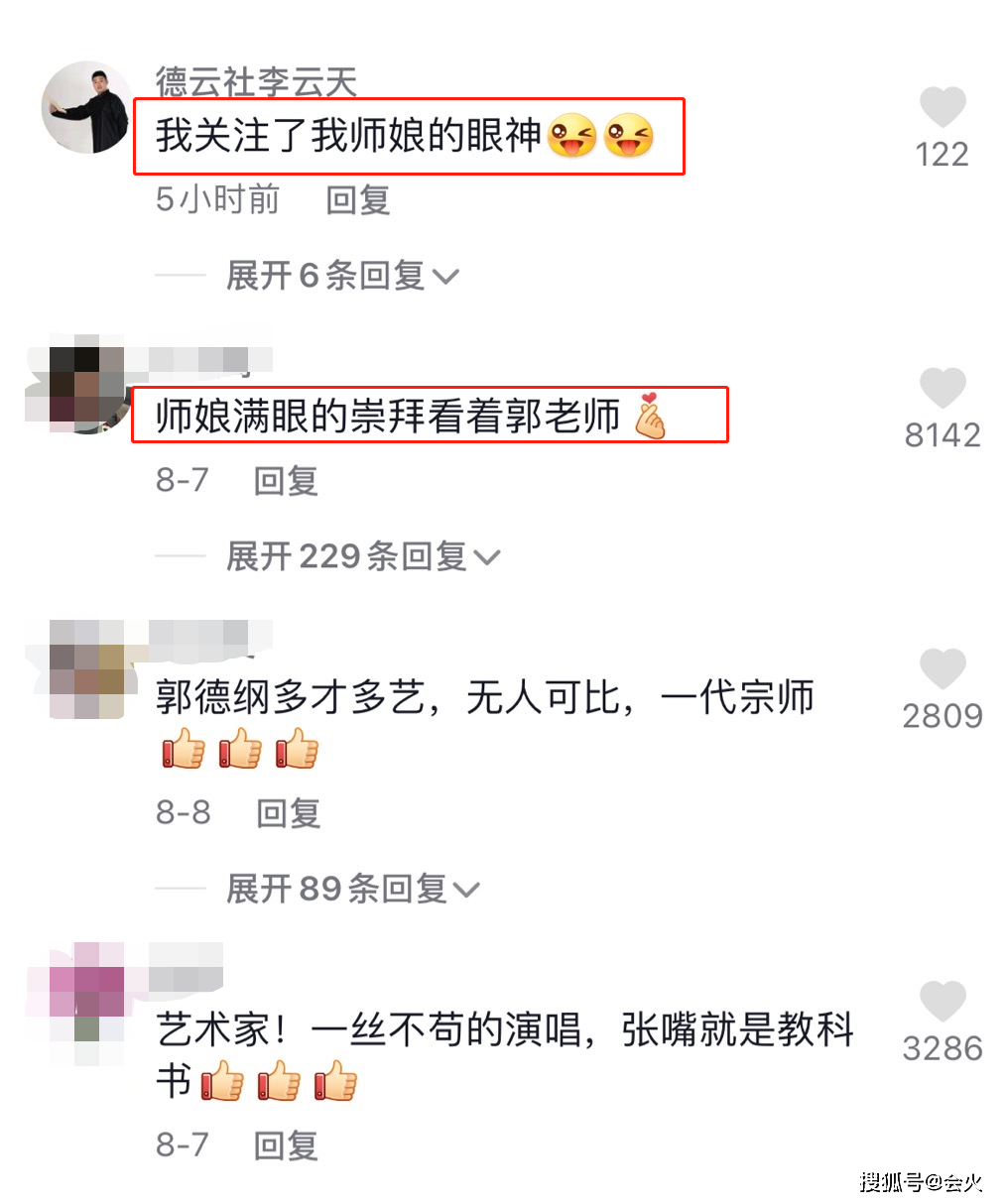Open the username 德云社李云天
1005x1204 pixels.
256,81
